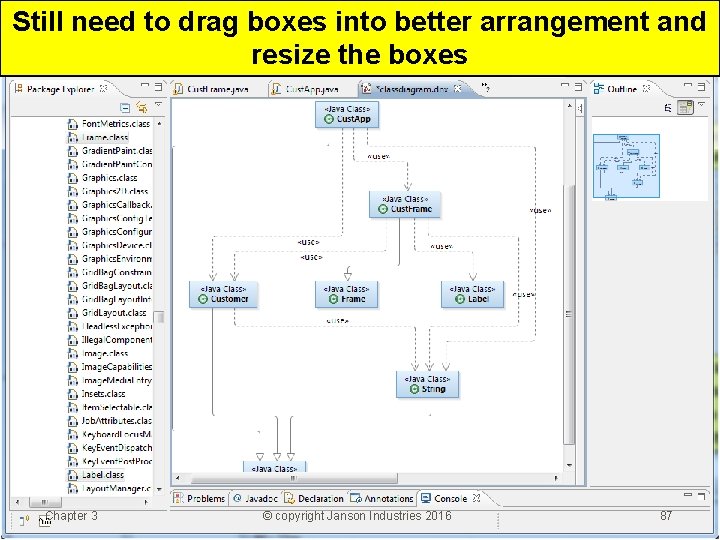Open the Problems tab

(200, 499)
